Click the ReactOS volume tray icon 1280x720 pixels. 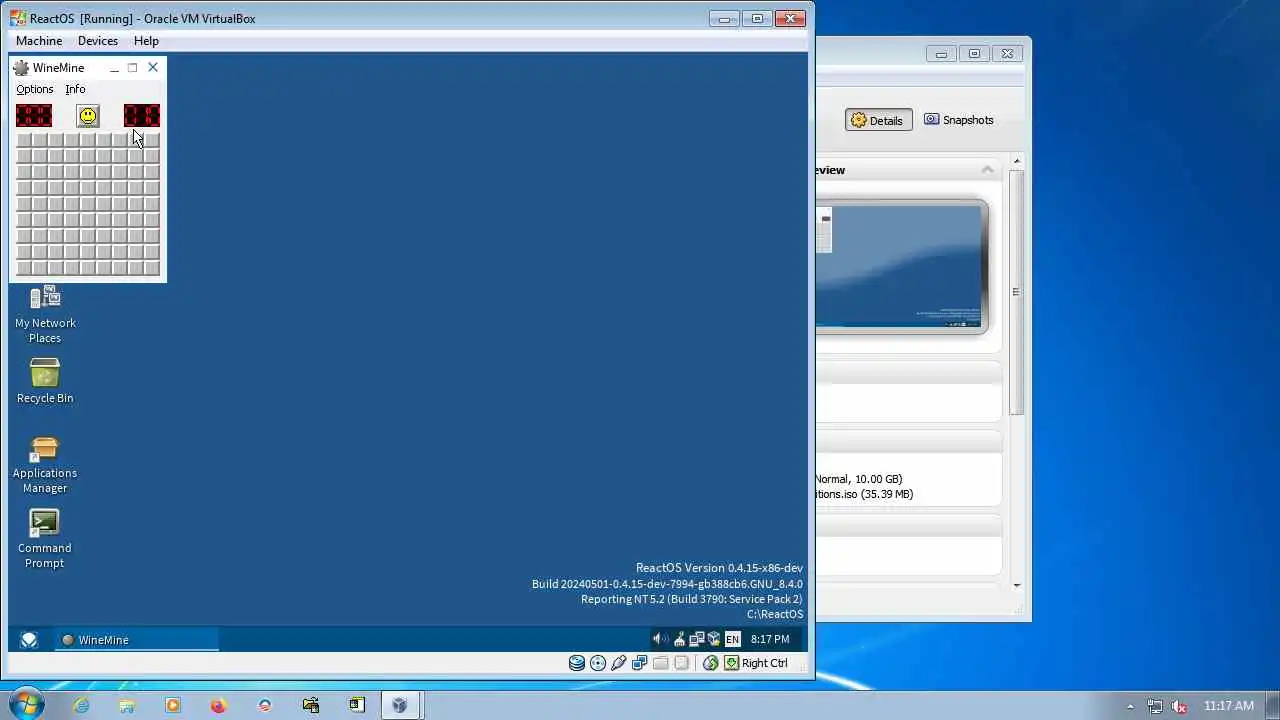click(660, 639)
